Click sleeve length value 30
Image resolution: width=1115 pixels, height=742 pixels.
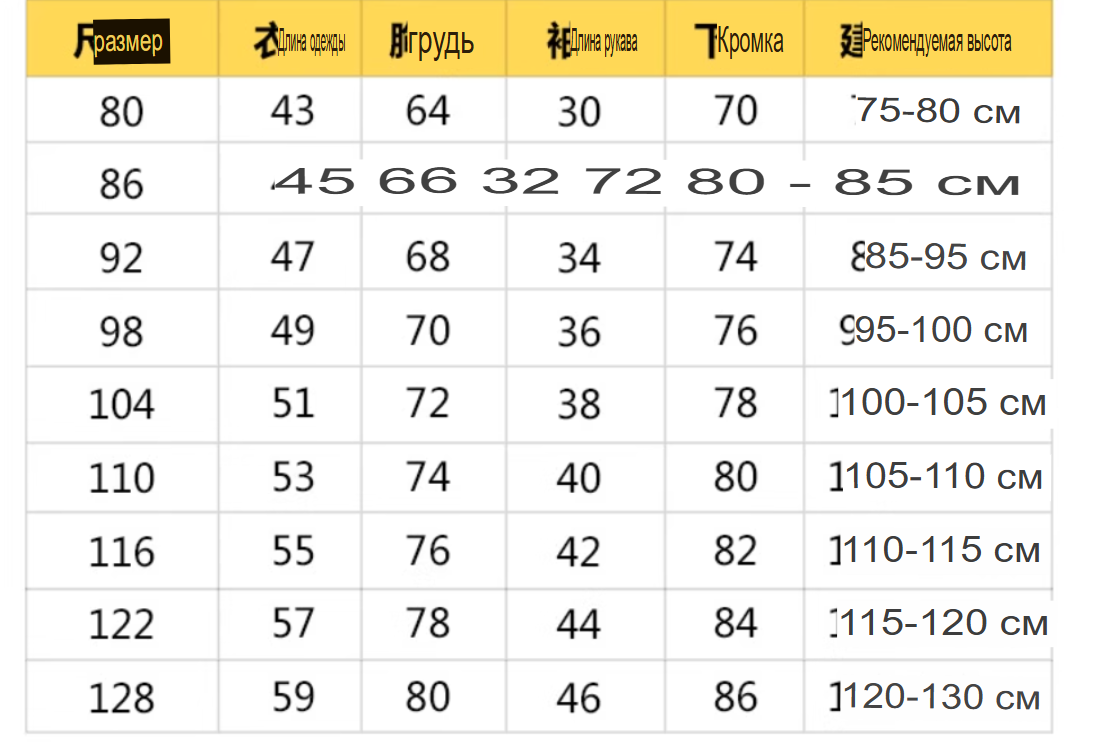[579, 112]
